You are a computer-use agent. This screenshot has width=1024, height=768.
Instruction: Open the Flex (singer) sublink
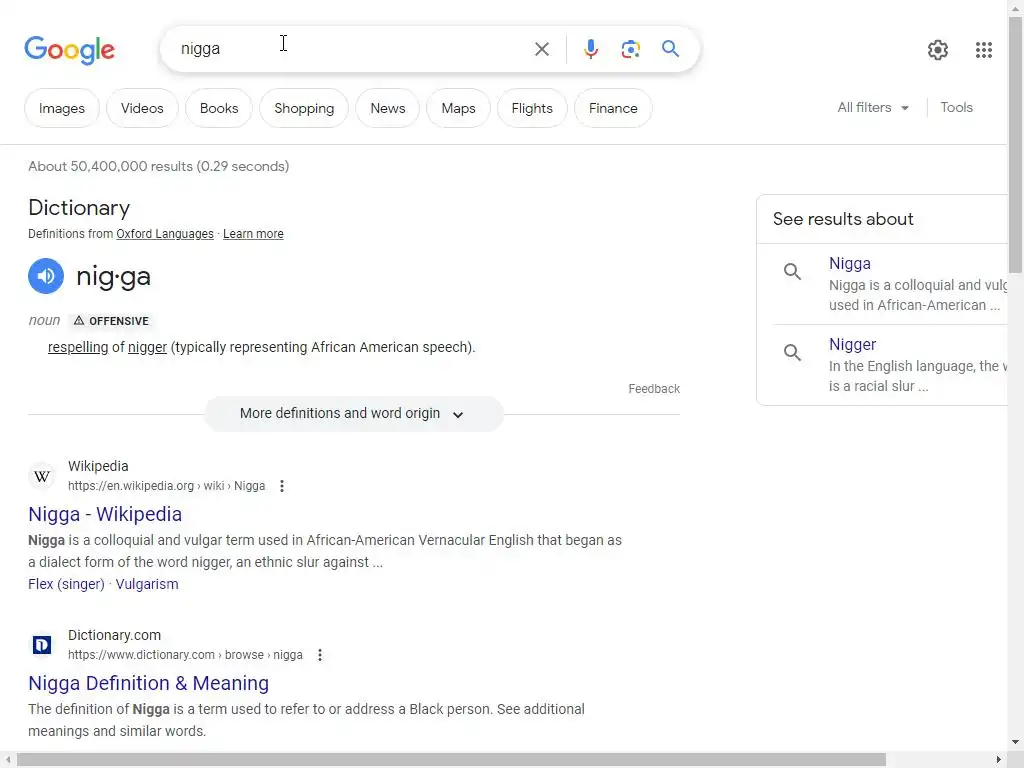tap(66, 584)
